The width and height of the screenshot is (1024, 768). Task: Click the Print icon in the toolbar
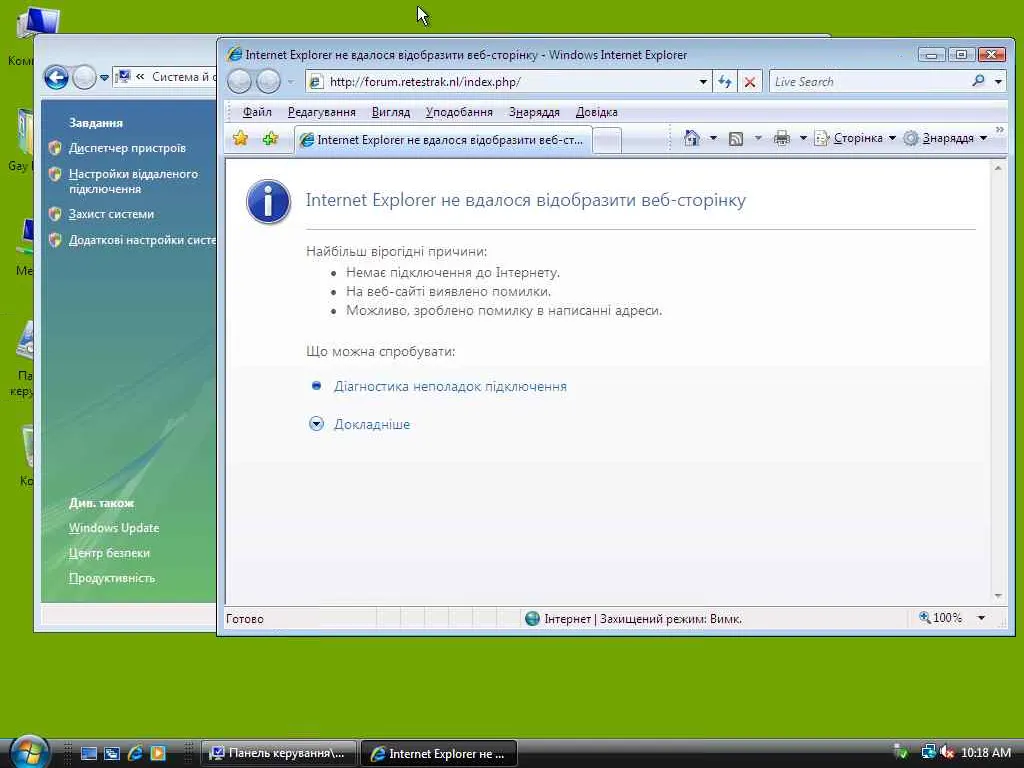point(782,138)
